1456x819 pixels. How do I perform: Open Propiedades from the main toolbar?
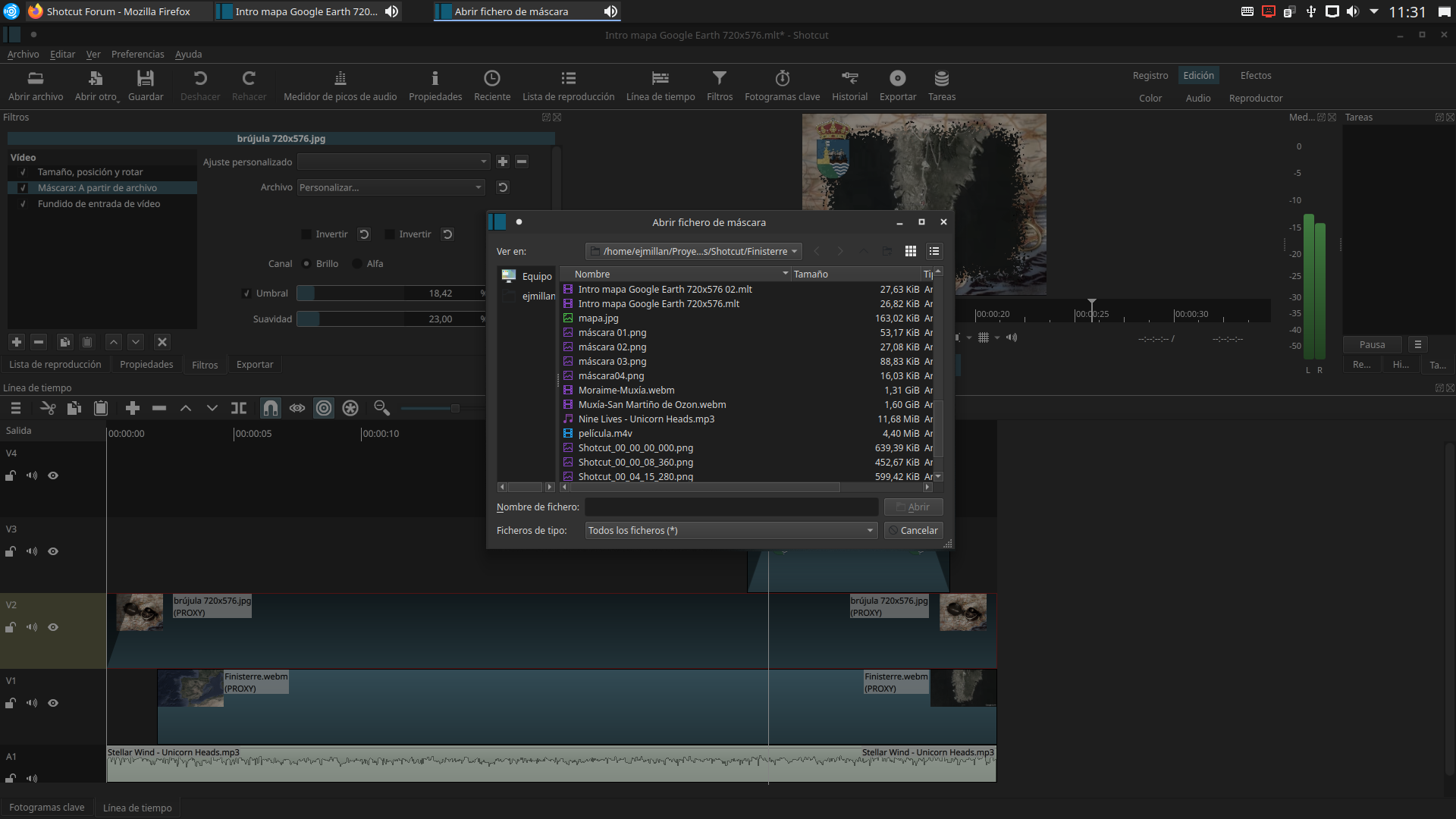[435, 85]
